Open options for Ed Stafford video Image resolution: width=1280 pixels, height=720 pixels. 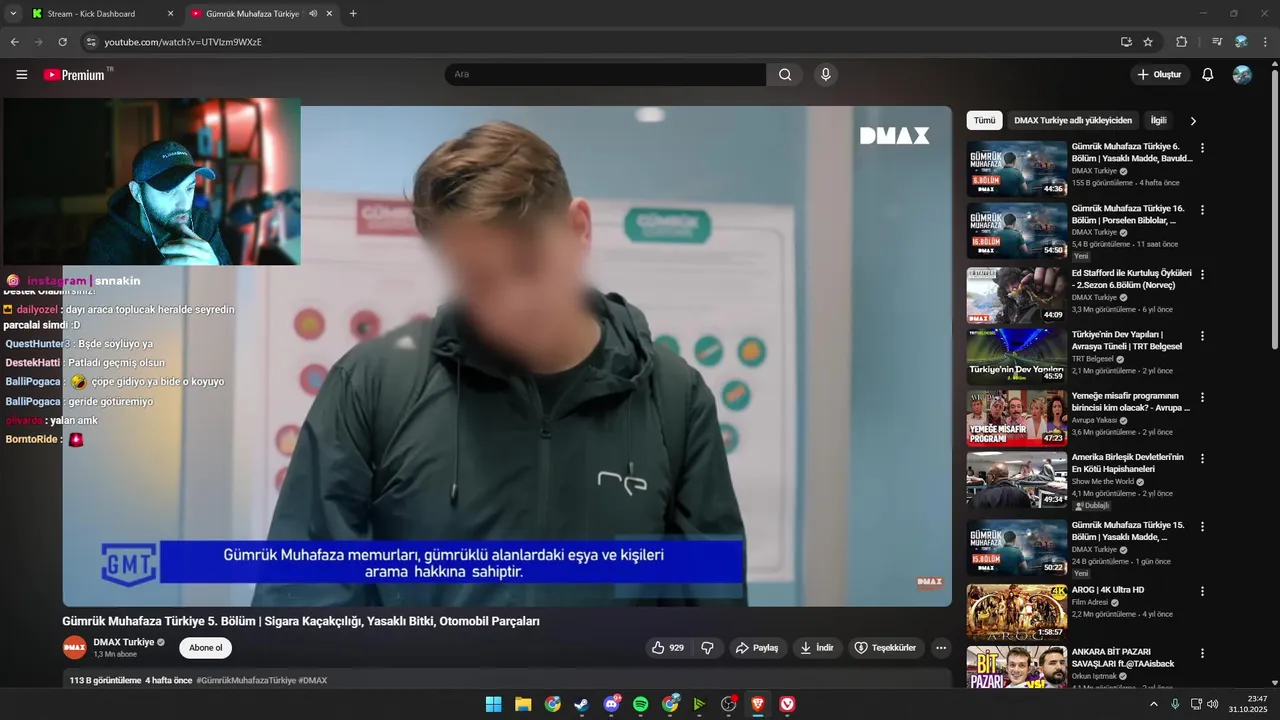pos(1202,274)
